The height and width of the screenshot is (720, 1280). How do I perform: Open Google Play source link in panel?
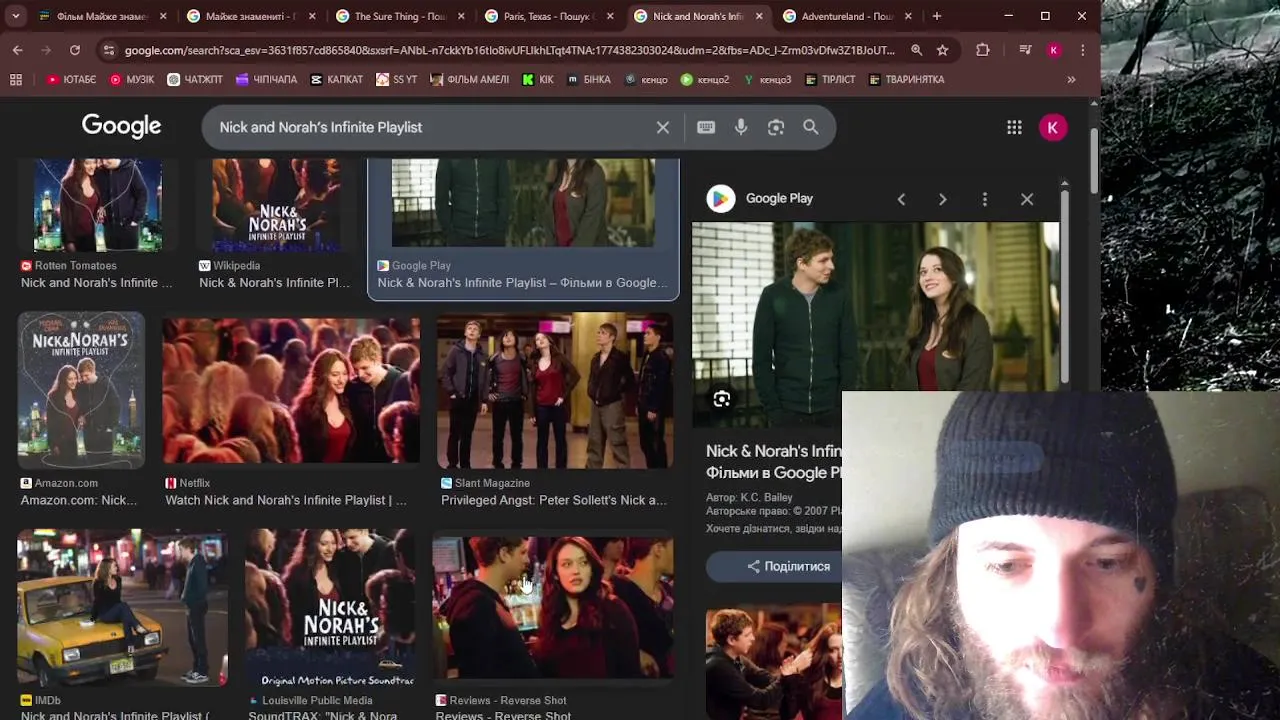762,198
